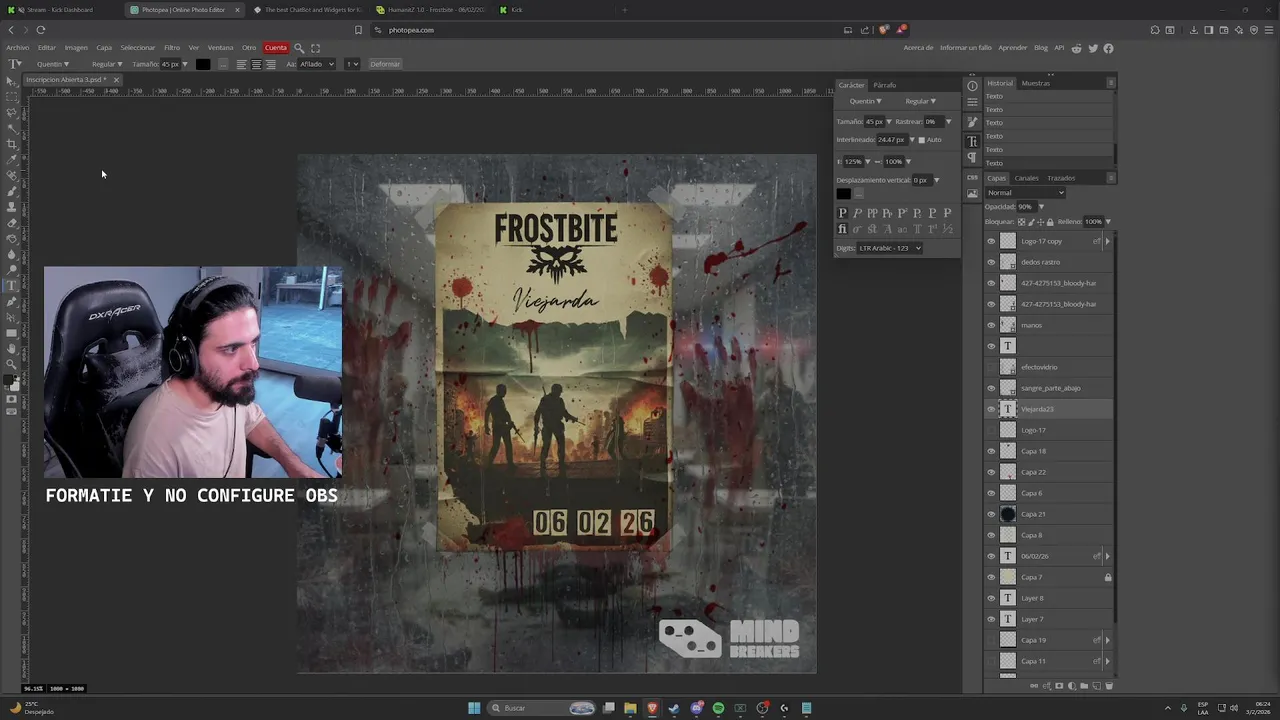Open anti-aliasing Afilado dropdown
Screen dimensions: 1280x720
[317, 64]
